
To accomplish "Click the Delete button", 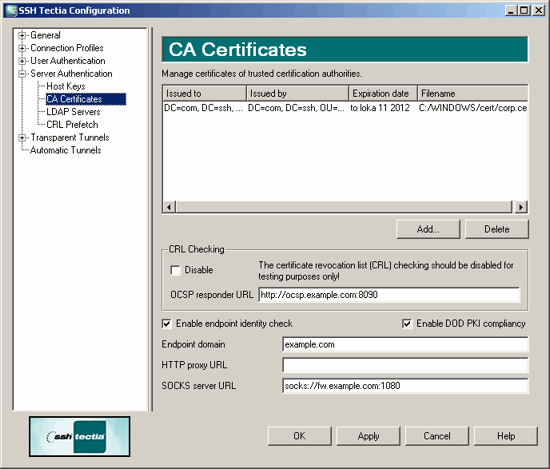I will [x=497, y=229].
